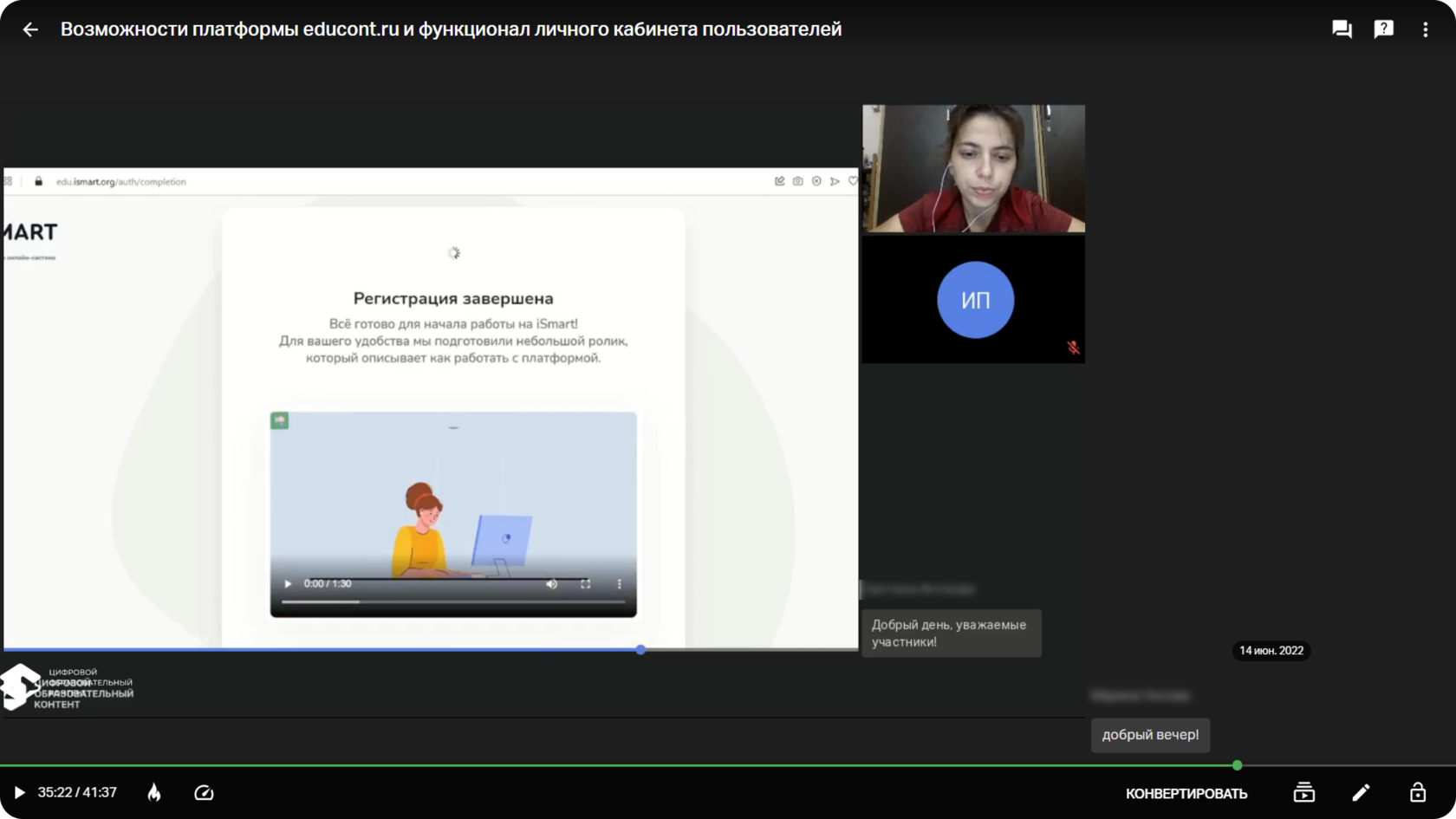
Task: Open the playlist queue icon
Action: pos(1303,792)
